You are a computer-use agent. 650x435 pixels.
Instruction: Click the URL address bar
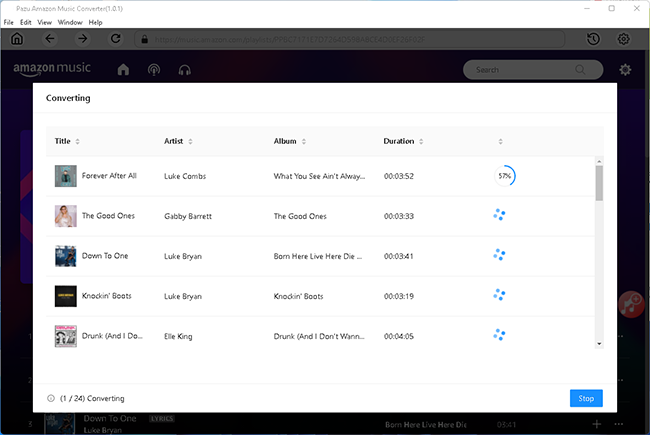click(x=349, y=39)
